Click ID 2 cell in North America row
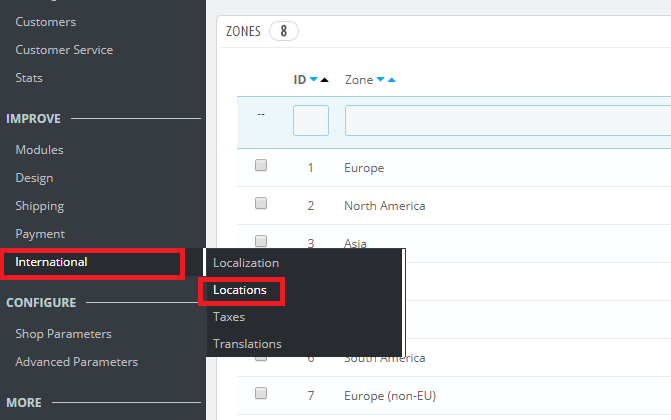Viewport: 671px width, 420px height. click(311, 206)
